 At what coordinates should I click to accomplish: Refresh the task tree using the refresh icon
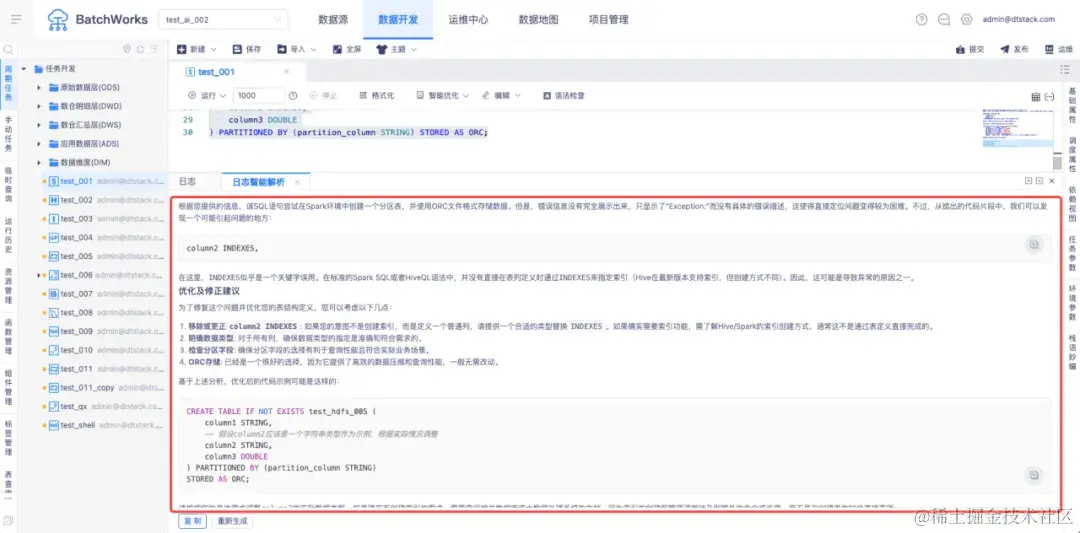click(141, 50)
